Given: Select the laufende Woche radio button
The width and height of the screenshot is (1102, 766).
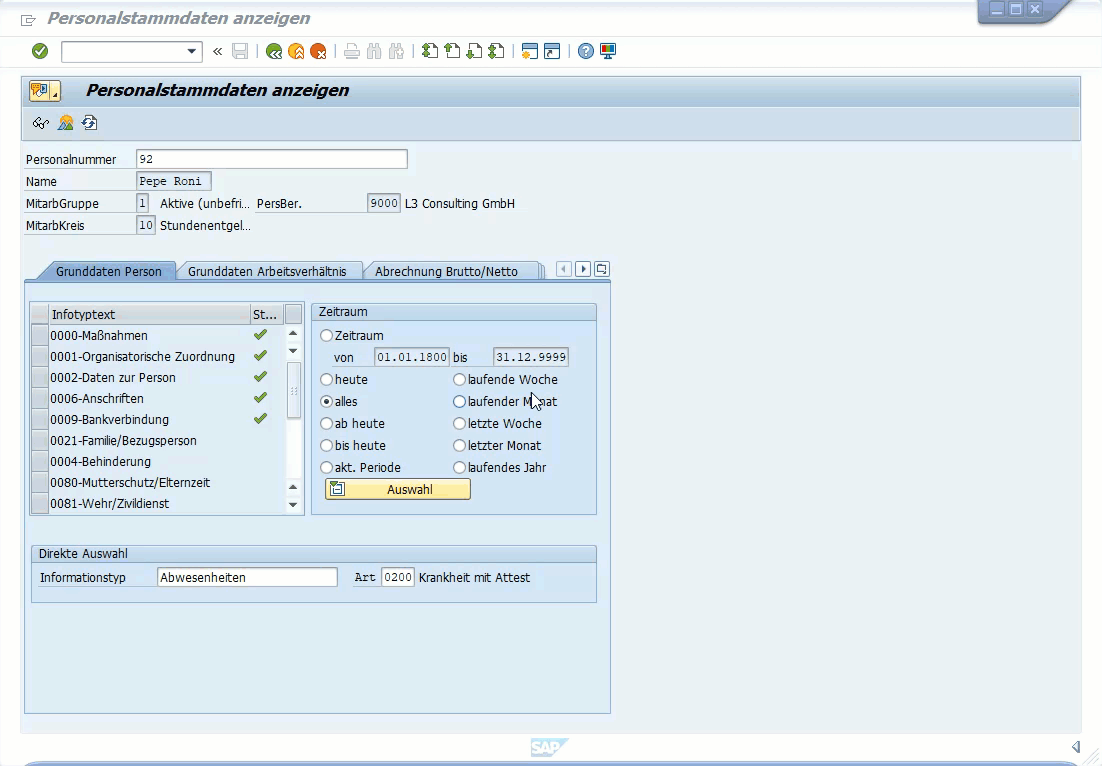Looking at the screenshot, I should 459,379.
